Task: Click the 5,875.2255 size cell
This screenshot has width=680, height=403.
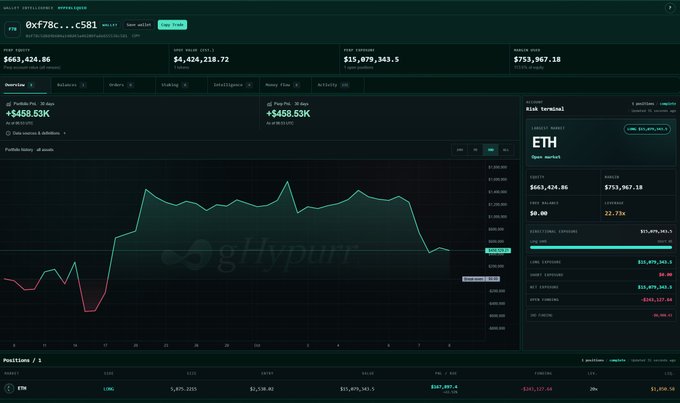Action: 183,389
